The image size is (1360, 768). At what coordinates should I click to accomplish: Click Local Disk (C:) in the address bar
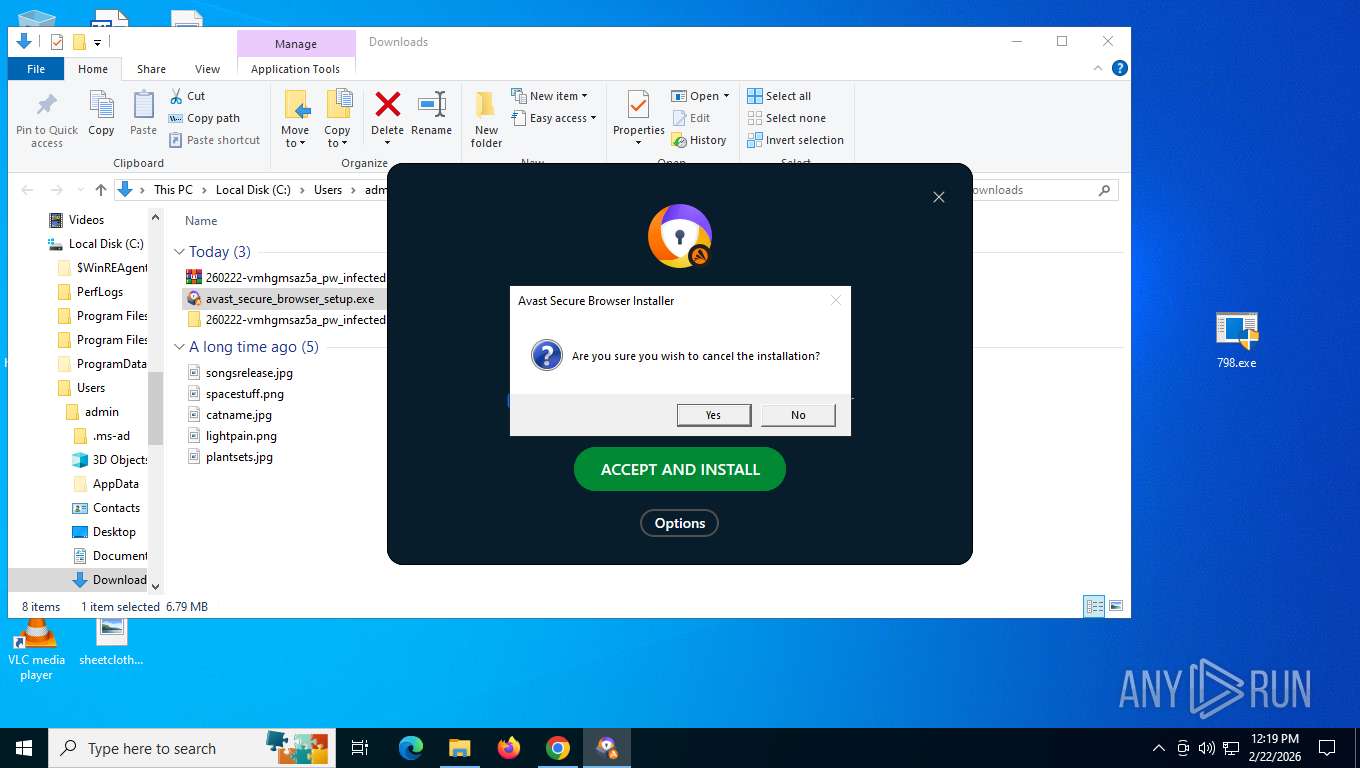pos(253,190)
